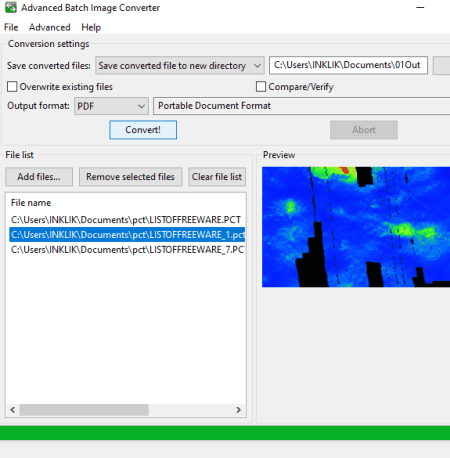The image size is (450, 458).
Task: Open the Advanced menu
Action: coord(50,27)
